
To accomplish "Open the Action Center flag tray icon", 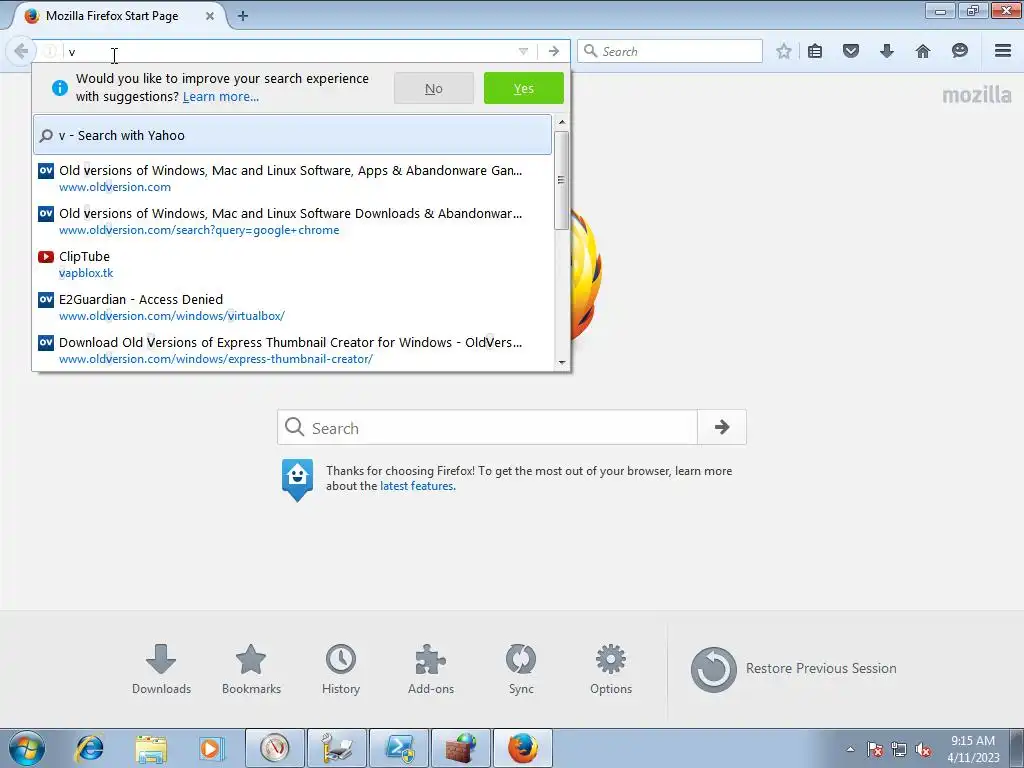I will [875, 749].
